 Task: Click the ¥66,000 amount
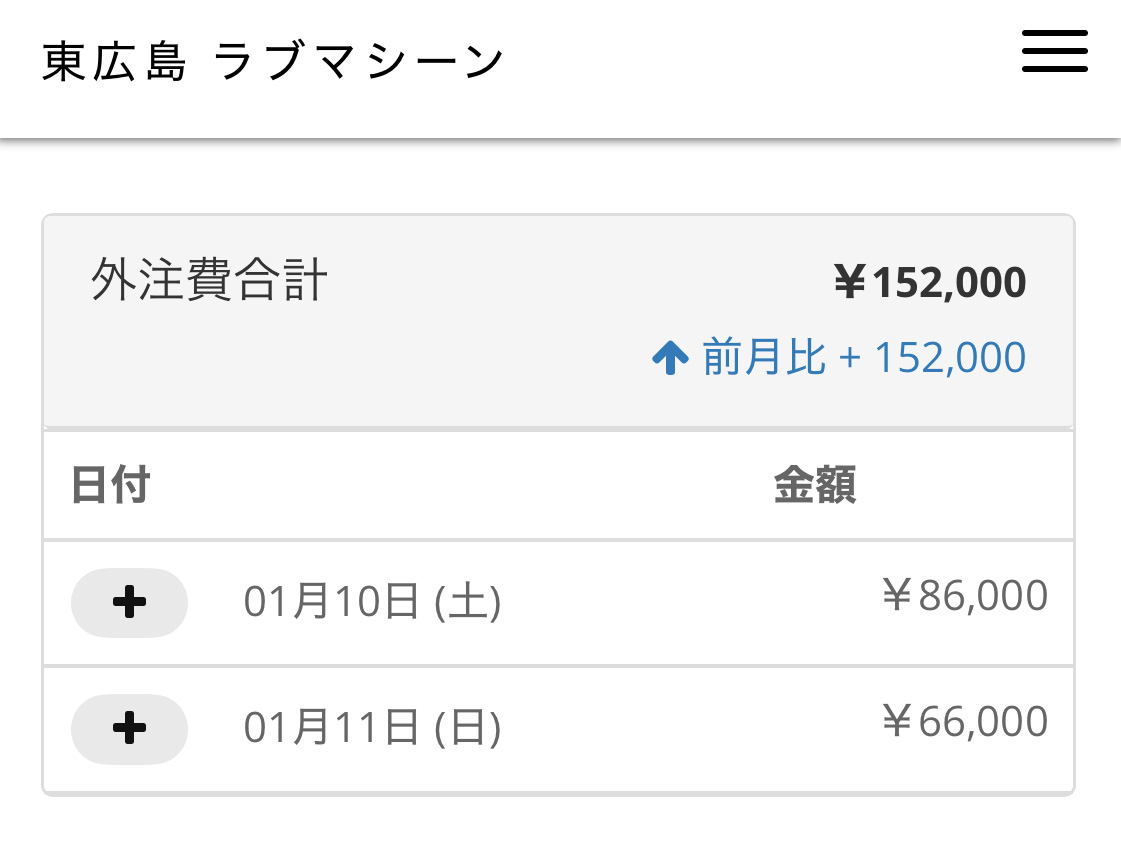tap(964, 722)
